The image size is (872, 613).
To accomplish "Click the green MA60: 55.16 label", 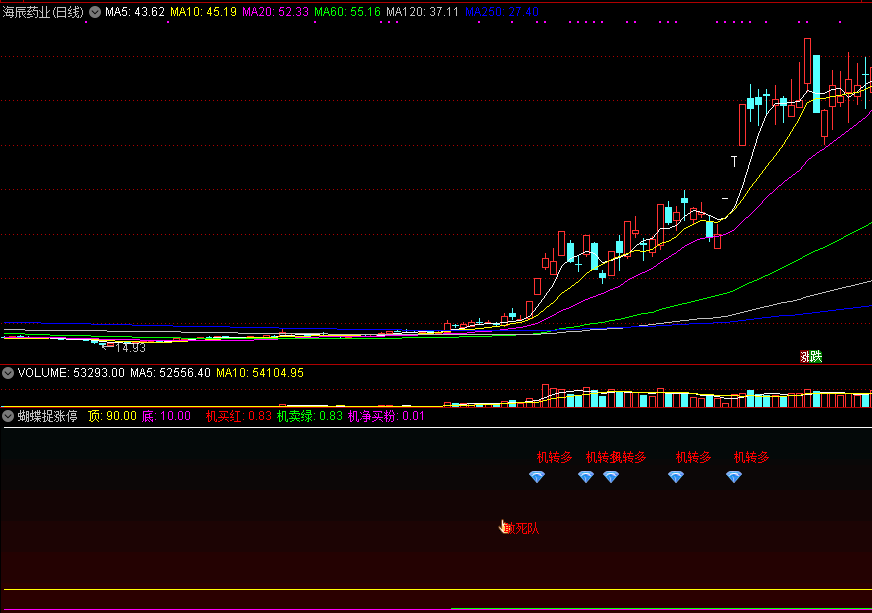I will click(x=348, y=12).
